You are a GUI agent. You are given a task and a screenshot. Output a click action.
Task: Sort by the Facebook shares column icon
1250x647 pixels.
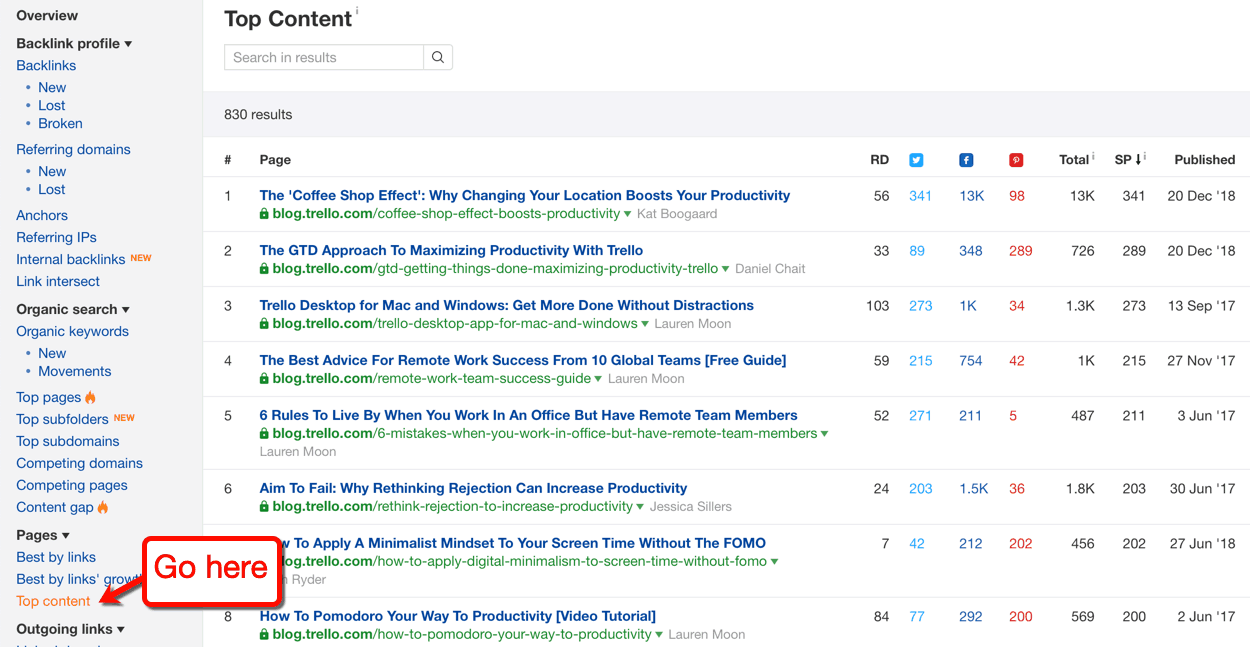966,159
